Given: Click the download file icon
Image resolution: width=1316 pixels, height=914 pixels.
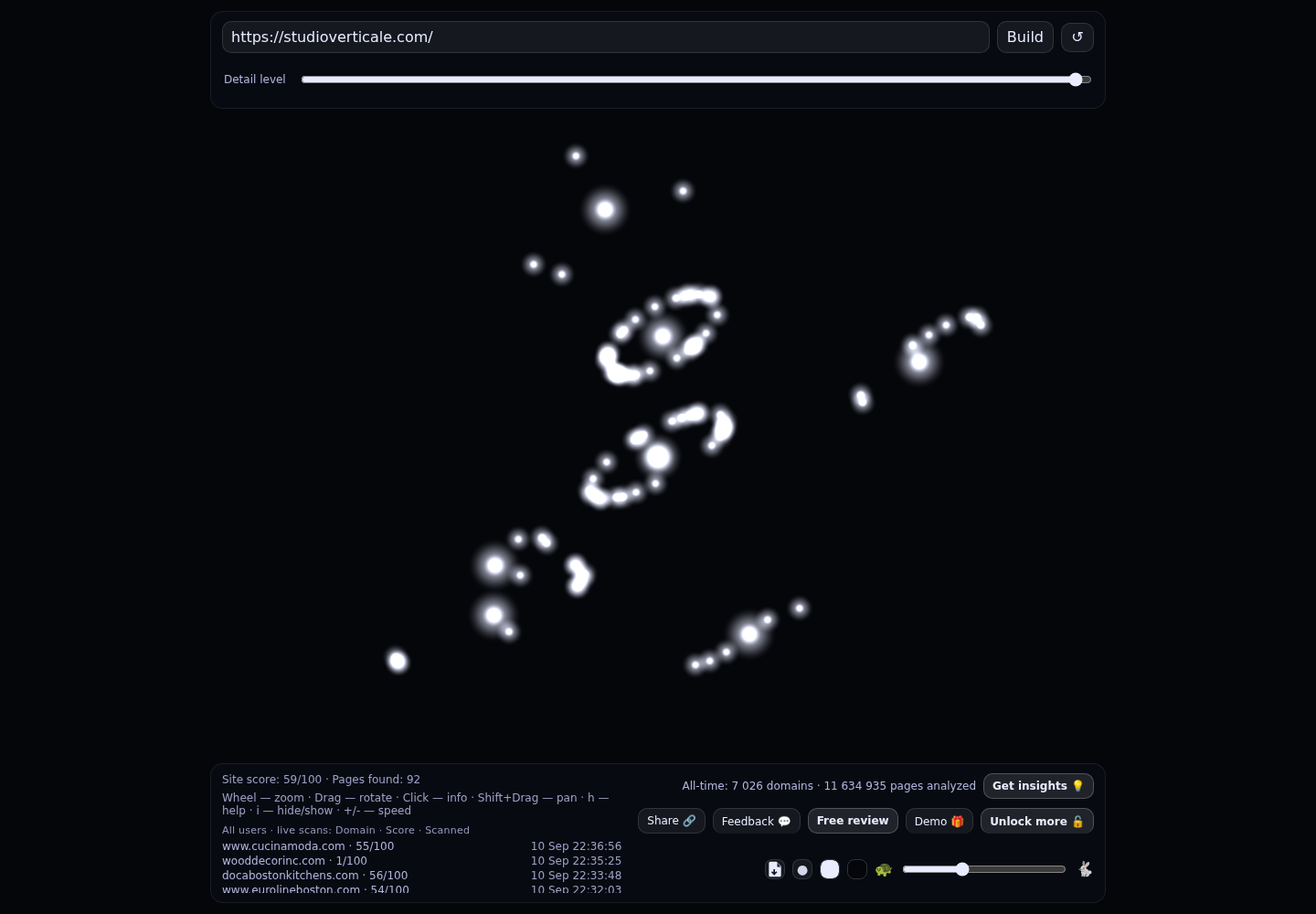Looking at the screenshot, I should [x=775, y=869].
